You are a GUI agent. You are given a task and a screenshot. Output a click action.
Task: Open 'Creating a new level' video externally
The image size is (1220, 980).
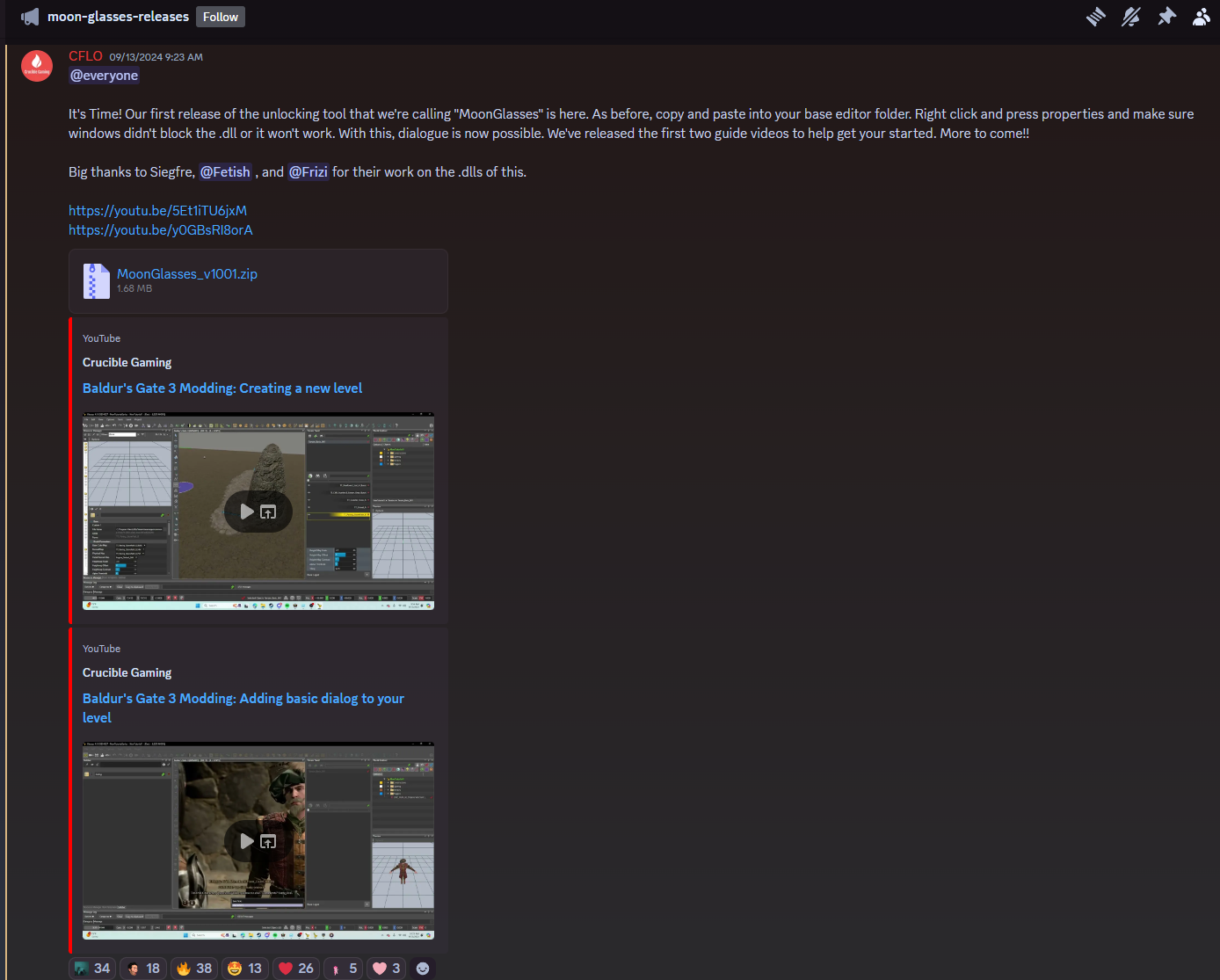(x=268, y=512)
